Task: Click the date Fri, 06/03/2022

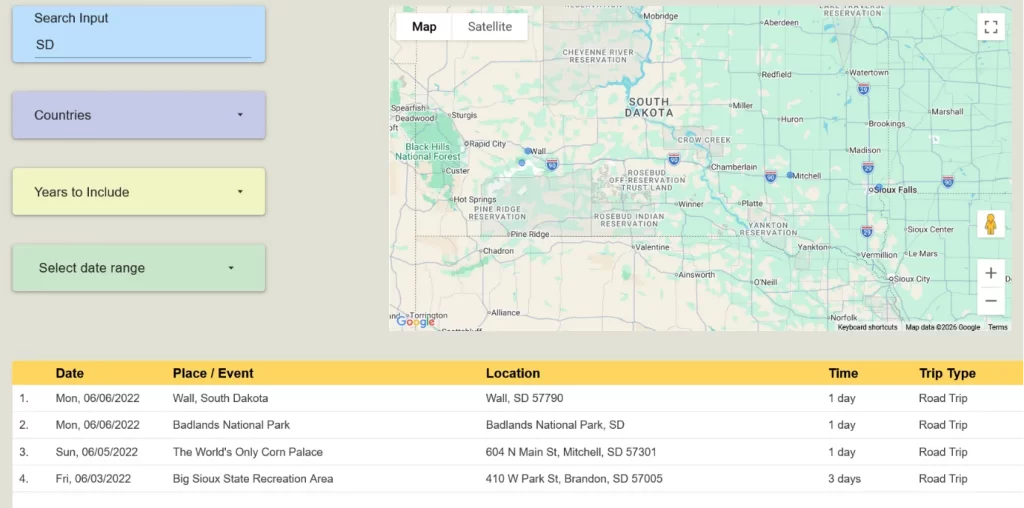Action: (x=93, y=479)
